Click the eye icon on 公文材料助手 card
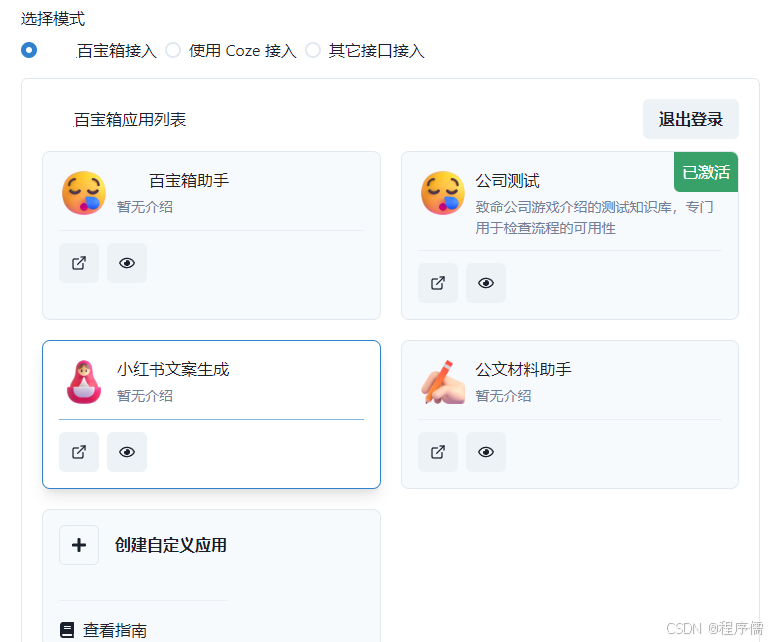The width and height of the screenshot is (770, 642). pyautogui.click(x=486, y=452)
